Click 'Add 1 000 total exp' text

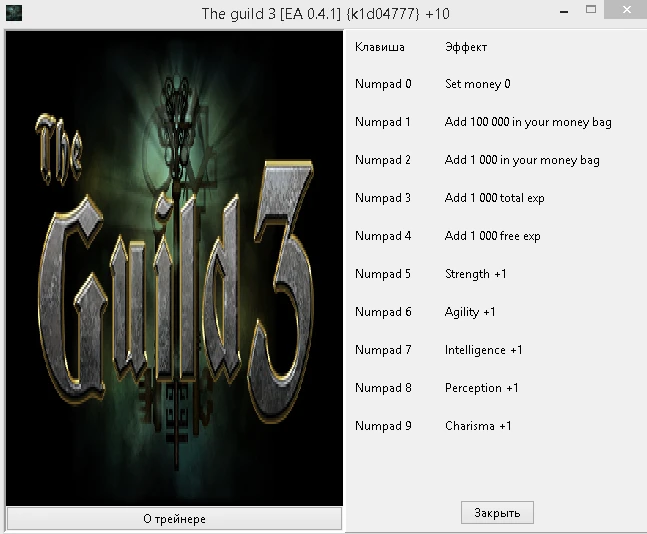coord(495,198)
